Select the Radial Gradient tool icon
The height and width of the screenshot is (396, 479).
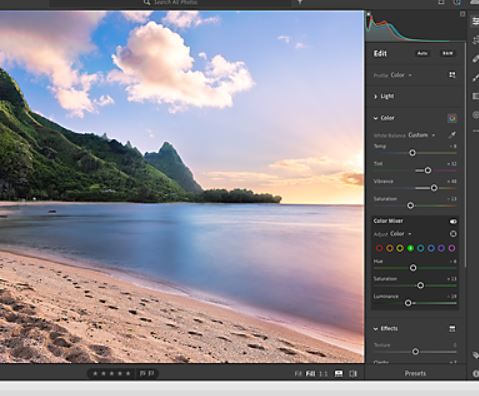pos(475,115)
